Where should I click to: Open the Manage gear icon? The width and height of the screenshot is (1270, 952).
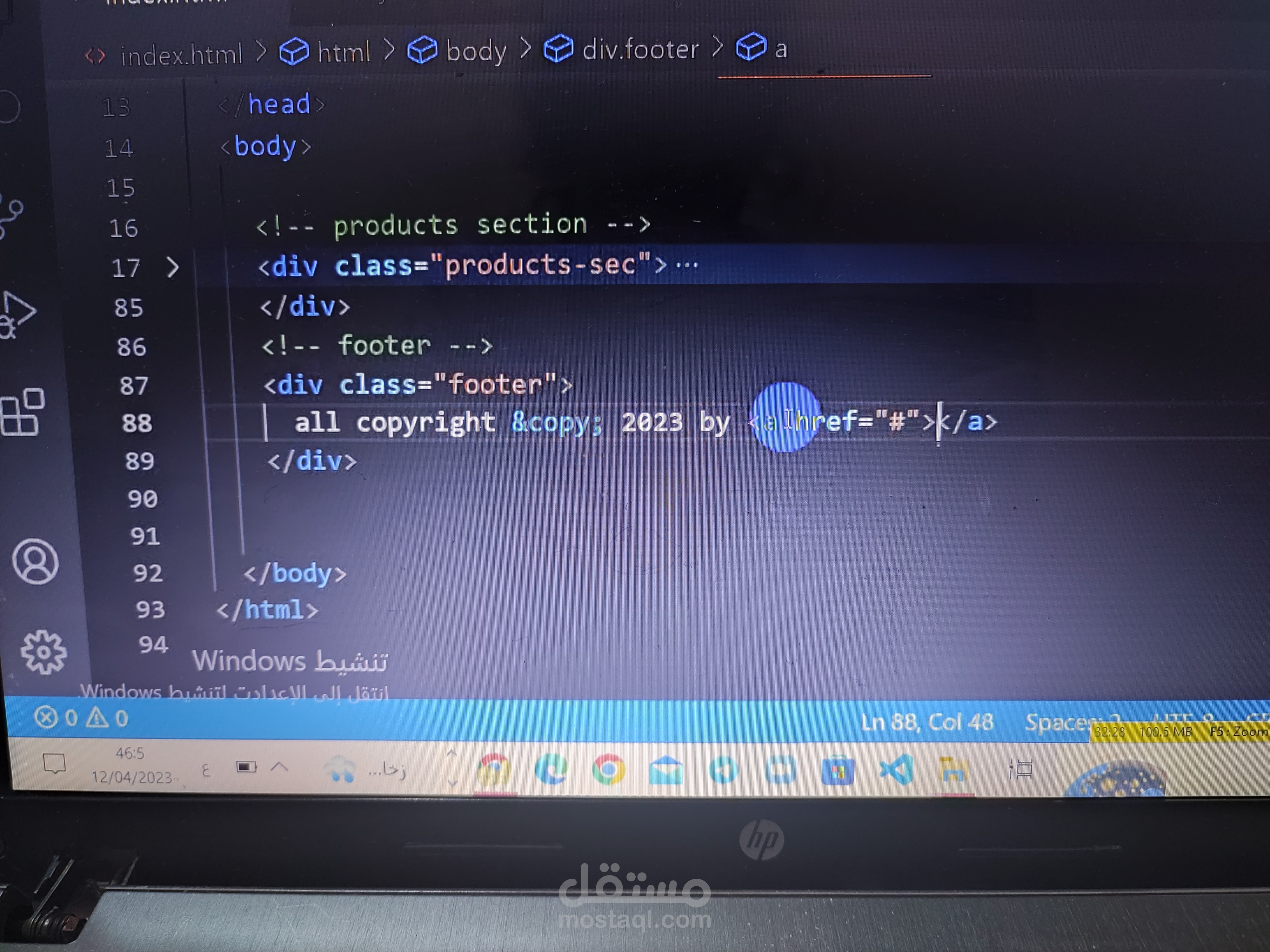coord(43,652)
